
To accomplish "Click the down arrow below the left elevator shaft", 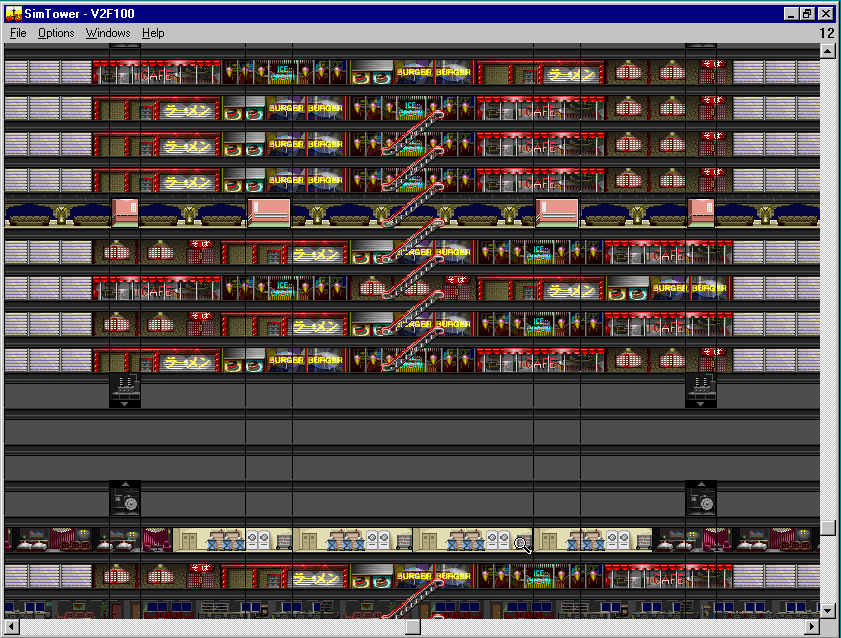I will [x=125, y=404].
